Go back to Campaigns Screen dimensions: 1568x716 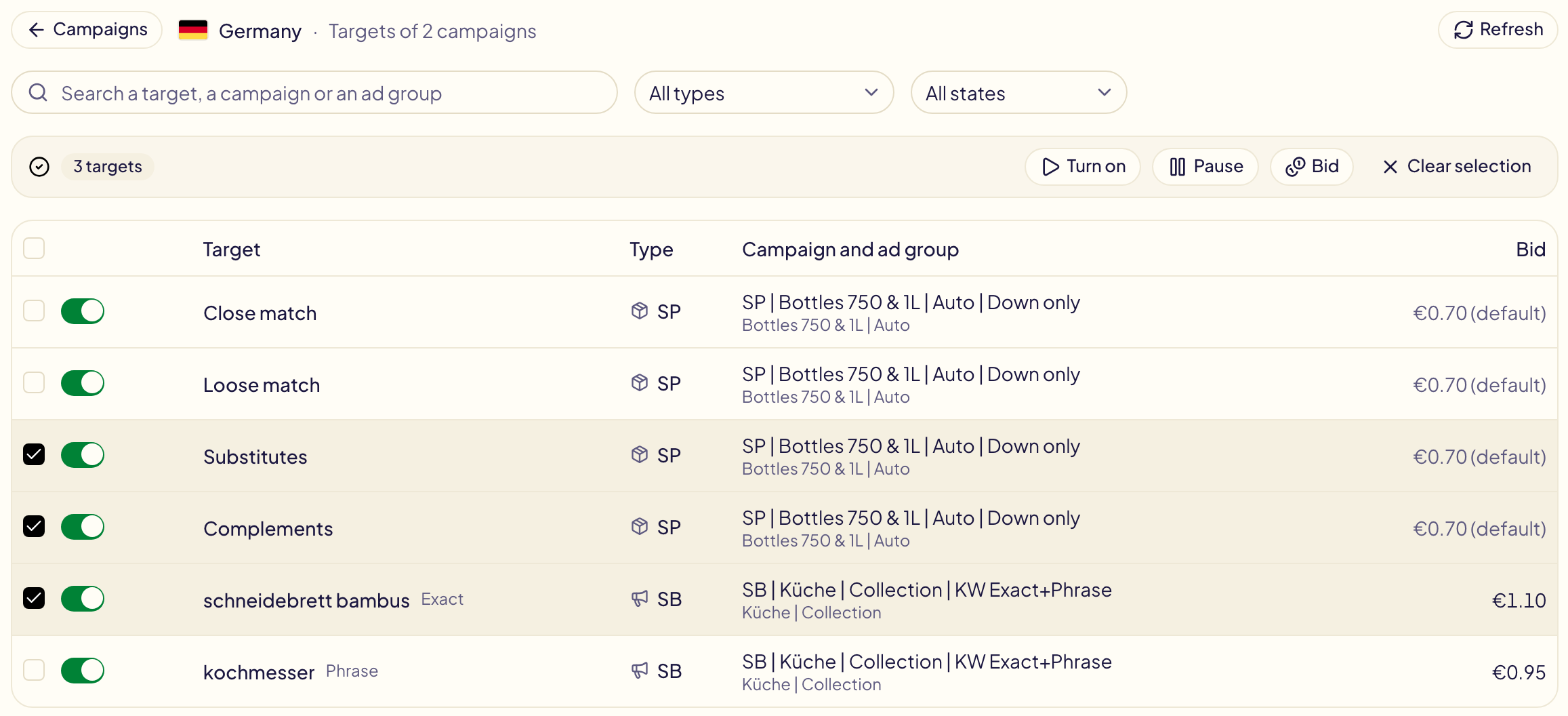[x=87, y=30]
